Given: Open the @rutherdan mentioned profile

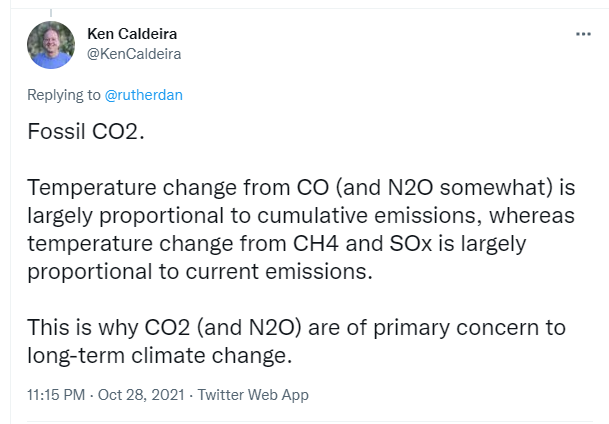Looking at the screenshot, I should 144,95.
